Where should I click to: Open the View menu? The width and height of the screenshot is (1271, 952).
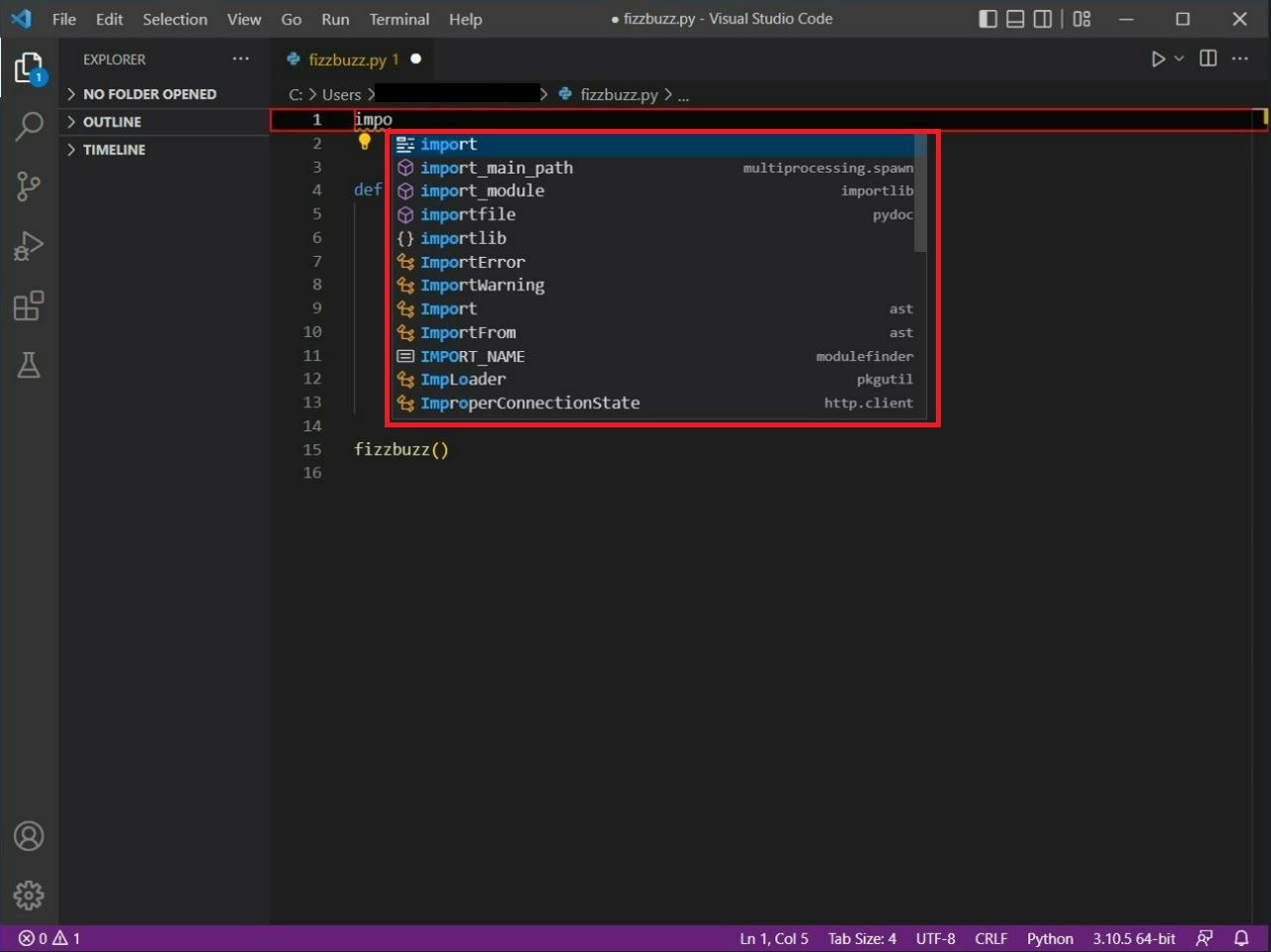pyautogui.click(x=244, y=19)
